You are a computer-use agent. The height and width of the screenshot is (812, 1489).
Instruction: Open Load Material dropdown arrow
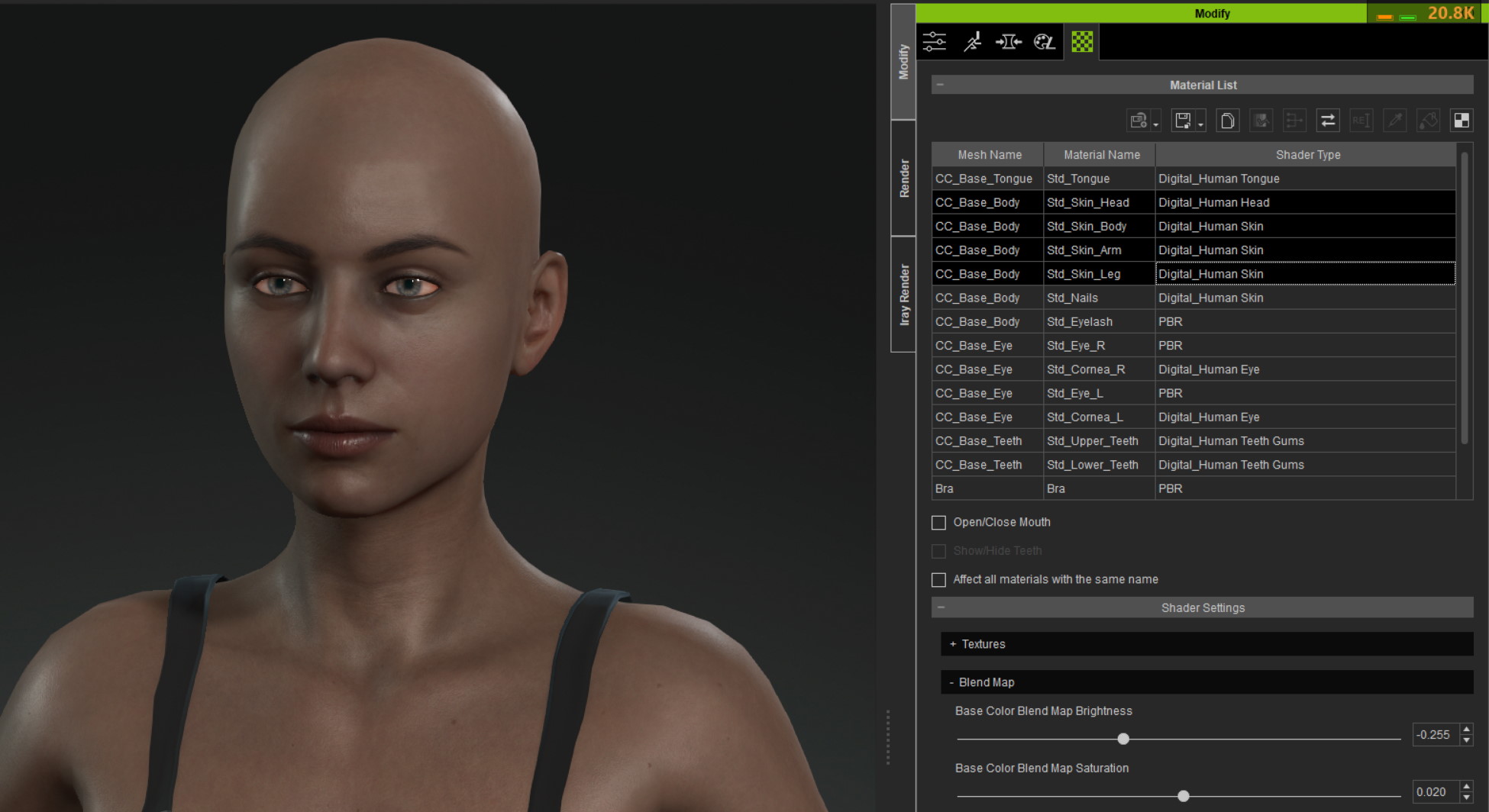pyautogui.click(x=1156, y=124)
